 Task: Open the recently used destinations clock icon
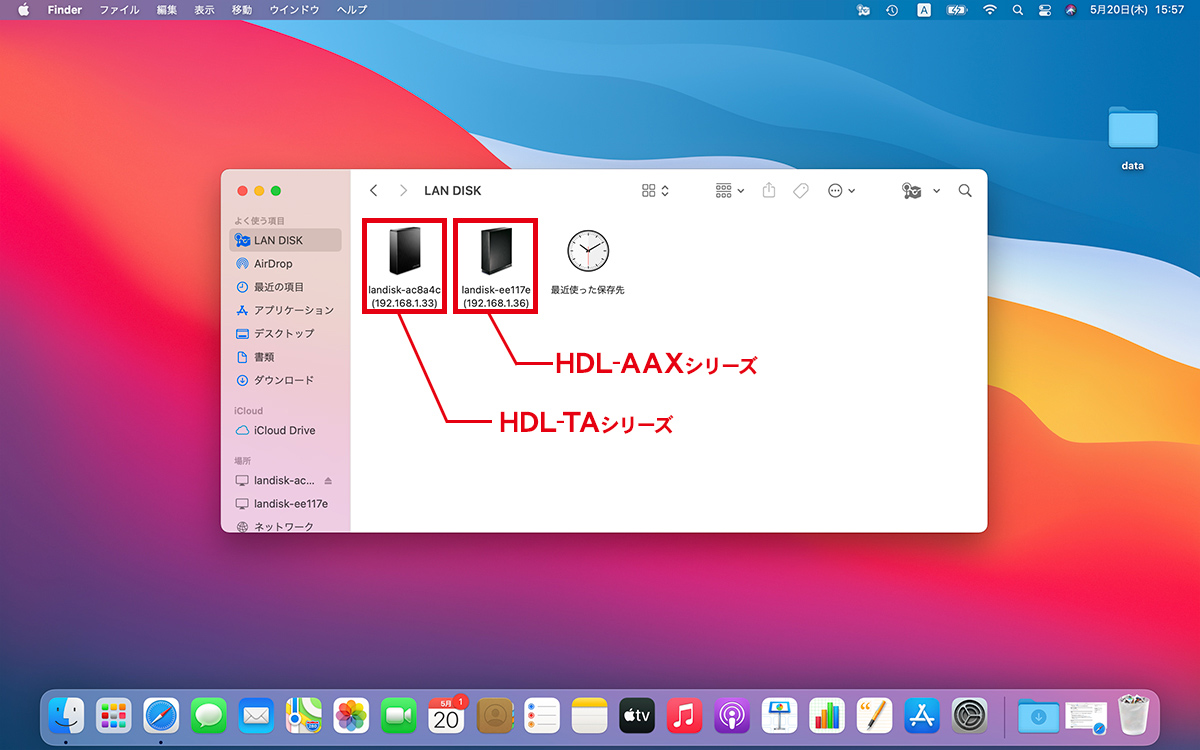point(588,250)
